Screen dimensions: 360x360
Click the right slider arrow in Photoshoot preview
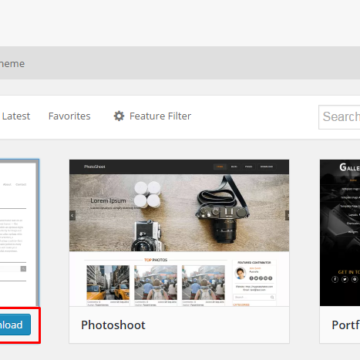coord(287,216)
